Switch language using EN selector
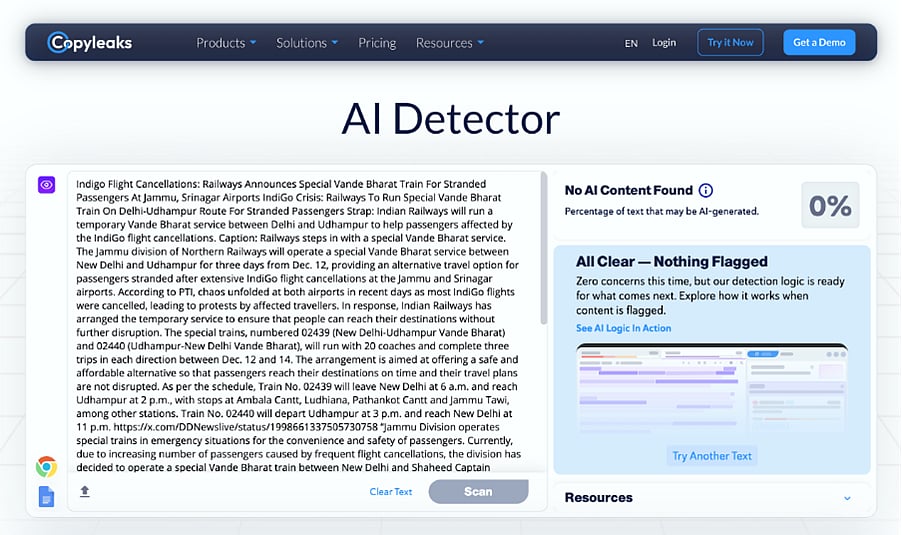Screen dimensions: 902x535 click(631, 43)
